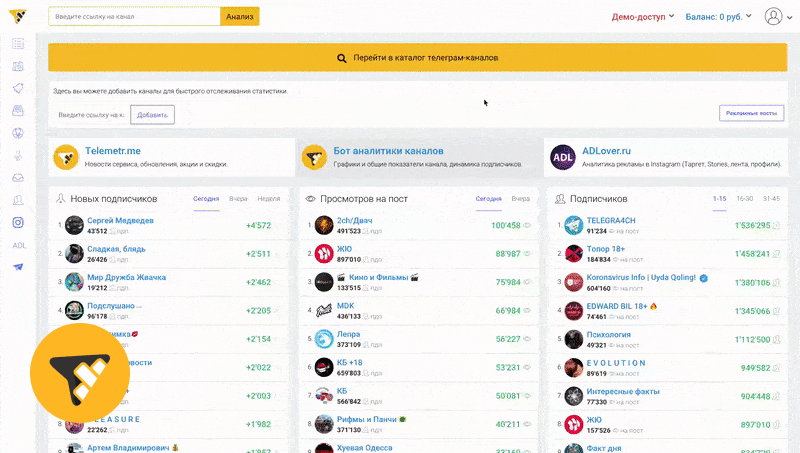Click the Лепра channel avatar

click(x=323, y=339)
